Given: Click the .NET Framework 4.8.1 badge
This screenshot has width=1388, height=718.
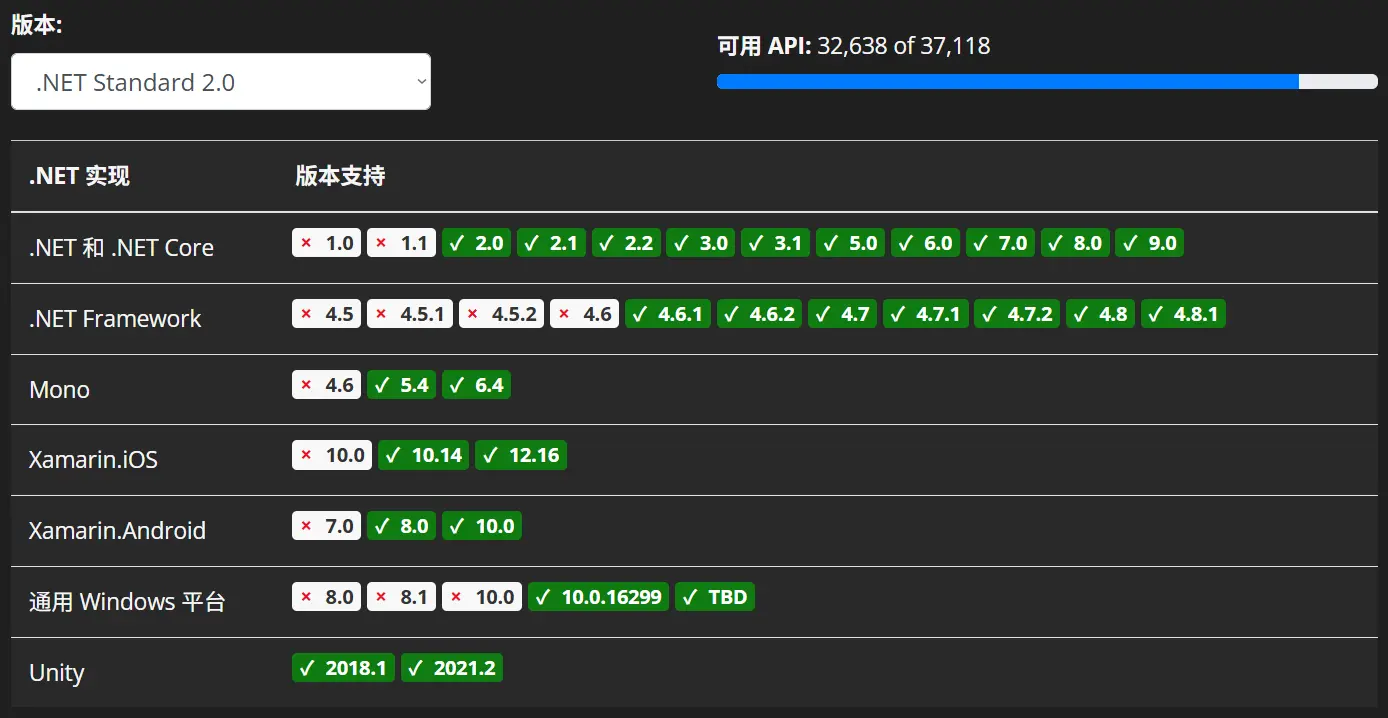Looking at the screenshot, I should point(1183,314).
